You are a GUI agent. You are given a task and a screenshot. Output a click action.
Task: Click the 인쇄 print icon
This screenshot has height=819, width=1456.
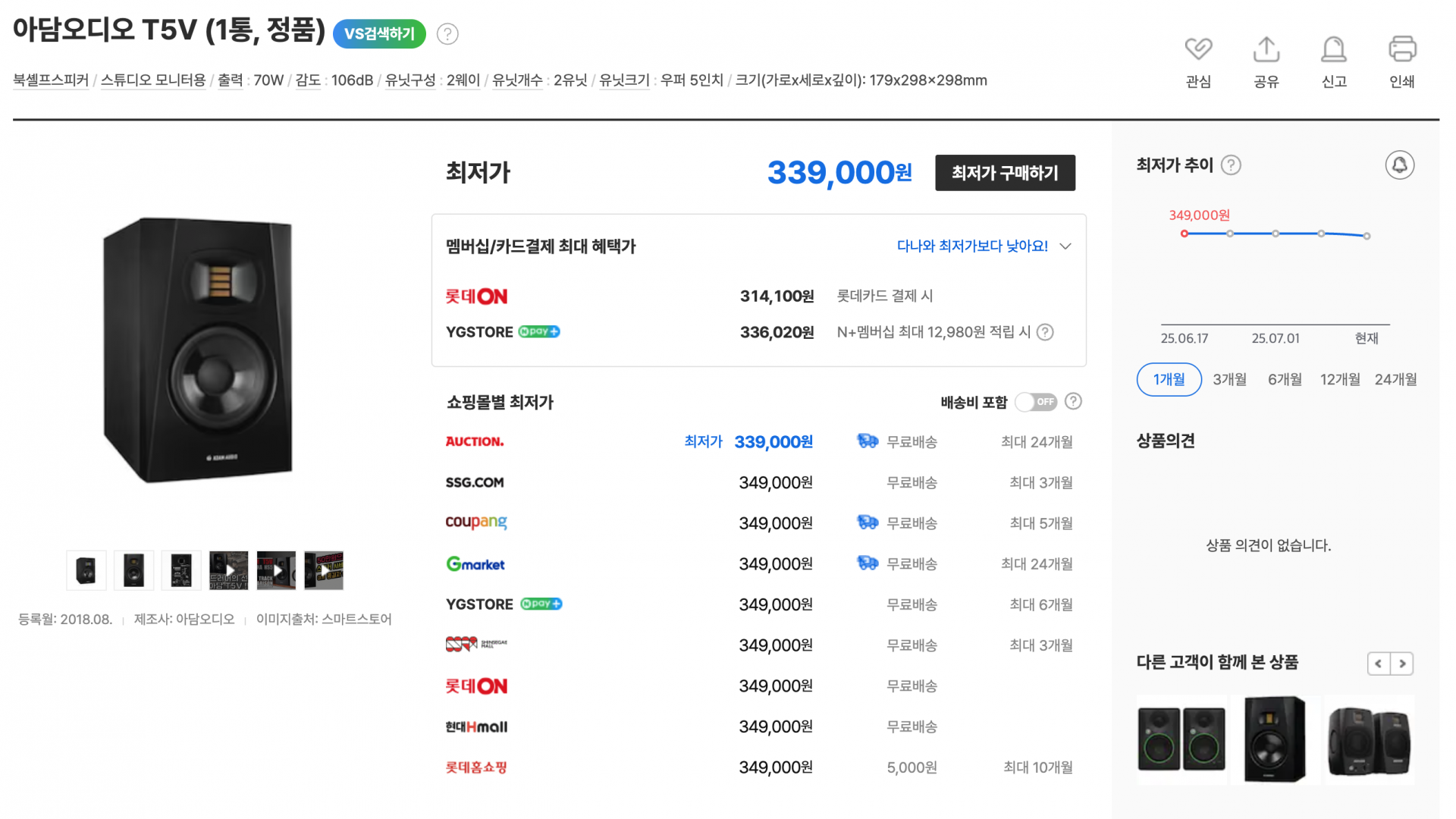tap(1402, 49)
